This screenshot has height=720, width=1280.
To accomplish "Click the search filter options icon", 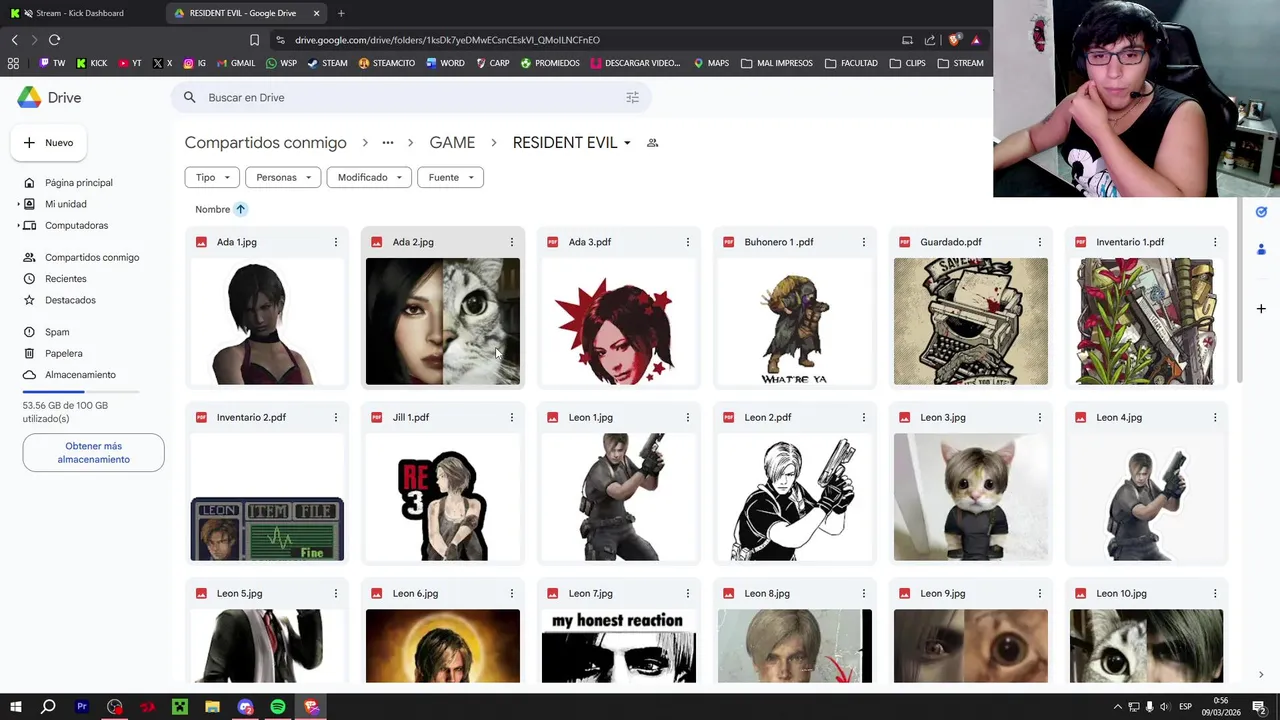I will tap(632, 98).
